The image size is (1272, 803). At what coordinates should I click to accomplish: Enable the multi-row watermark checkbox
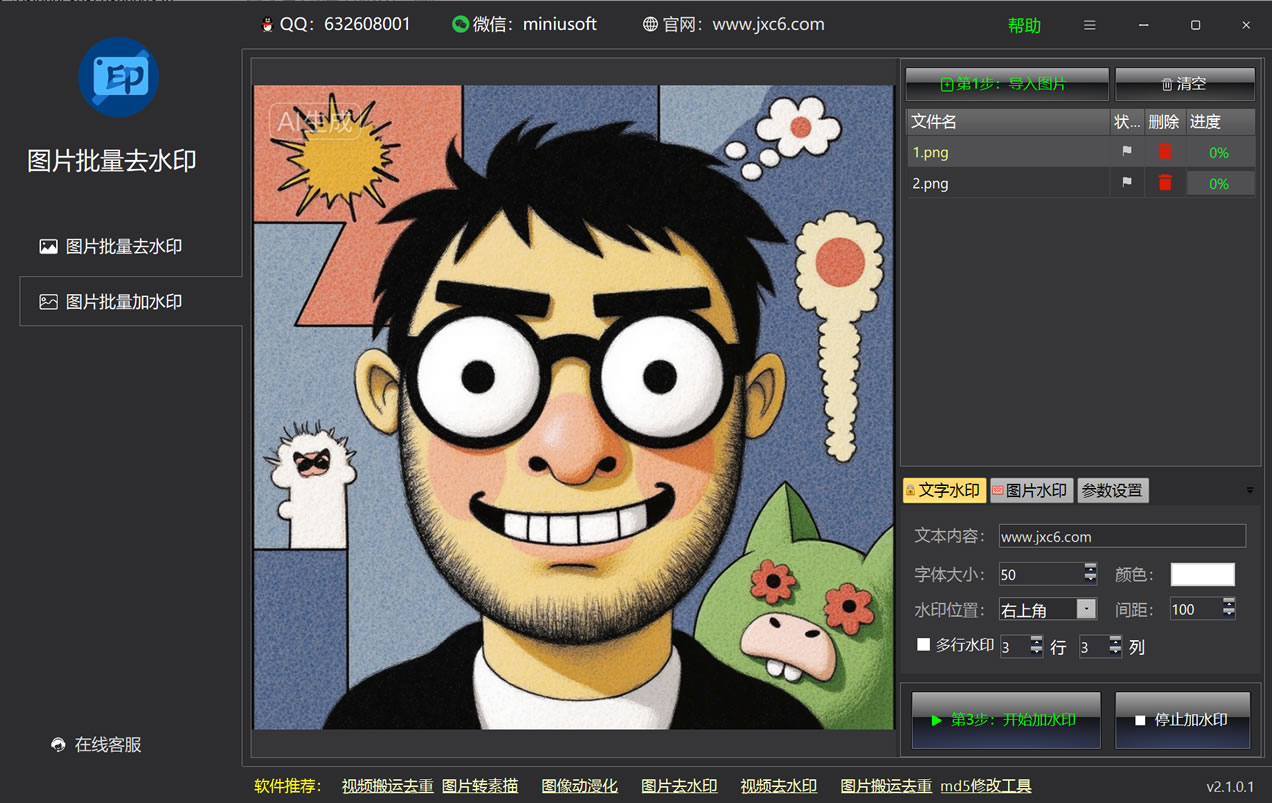click(x=923, y=645)
